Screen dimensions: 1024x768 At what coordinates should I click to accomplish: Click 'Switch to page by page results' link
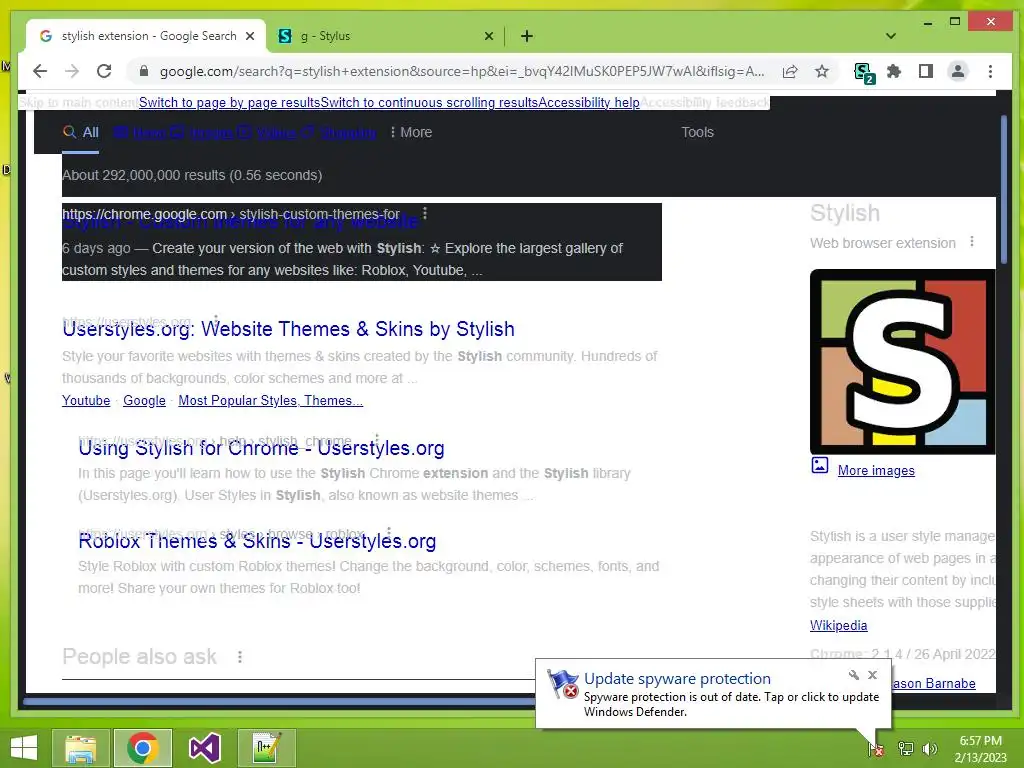click(x=229, y=103)
